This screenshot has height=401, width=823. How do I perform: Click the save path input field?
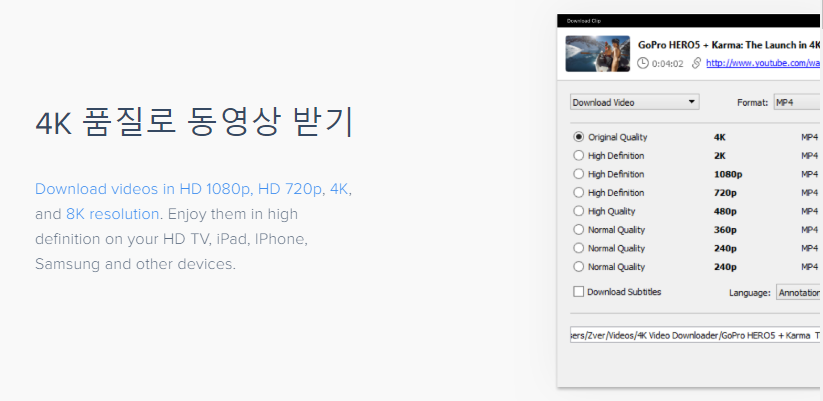coord(695,335)
